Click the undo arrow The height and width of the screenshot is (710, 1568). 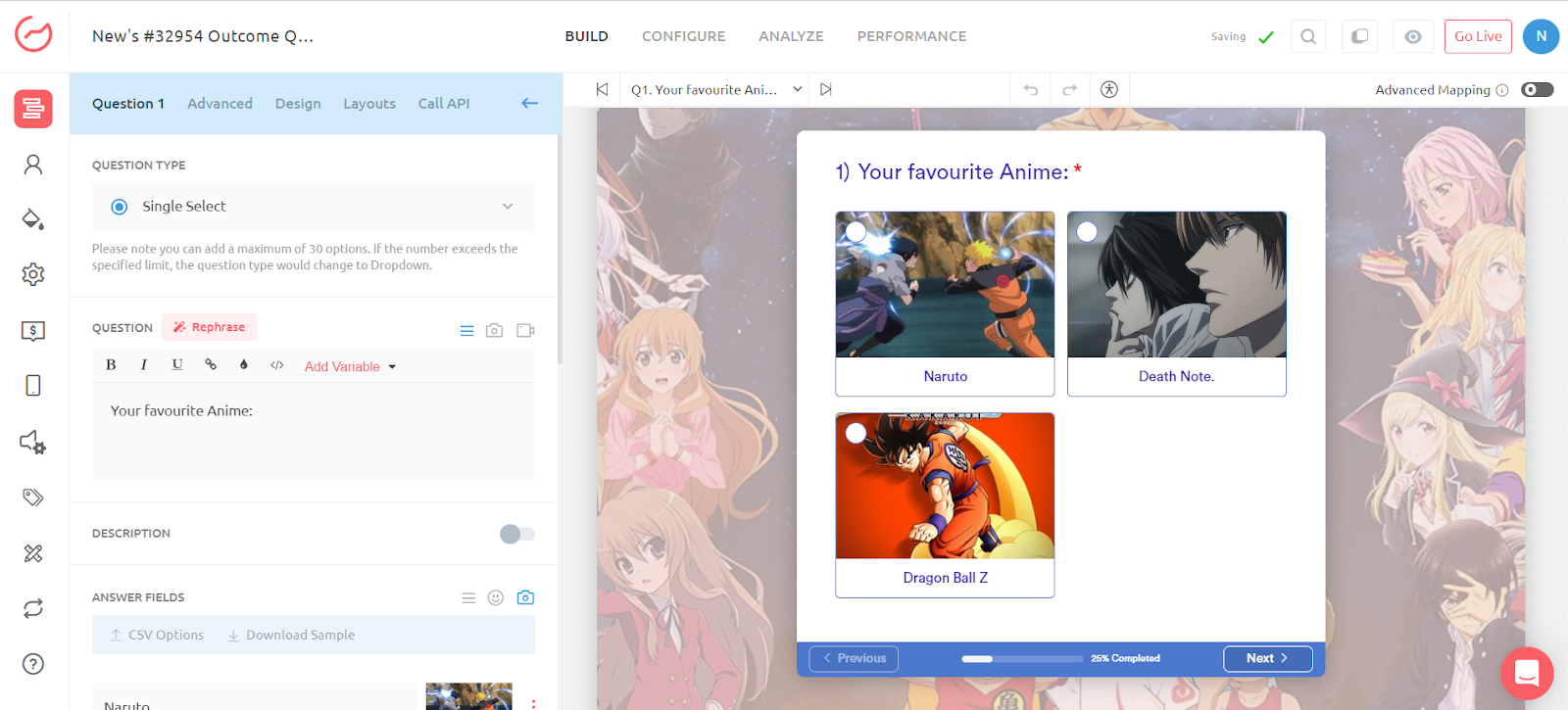click(1031, 89)
